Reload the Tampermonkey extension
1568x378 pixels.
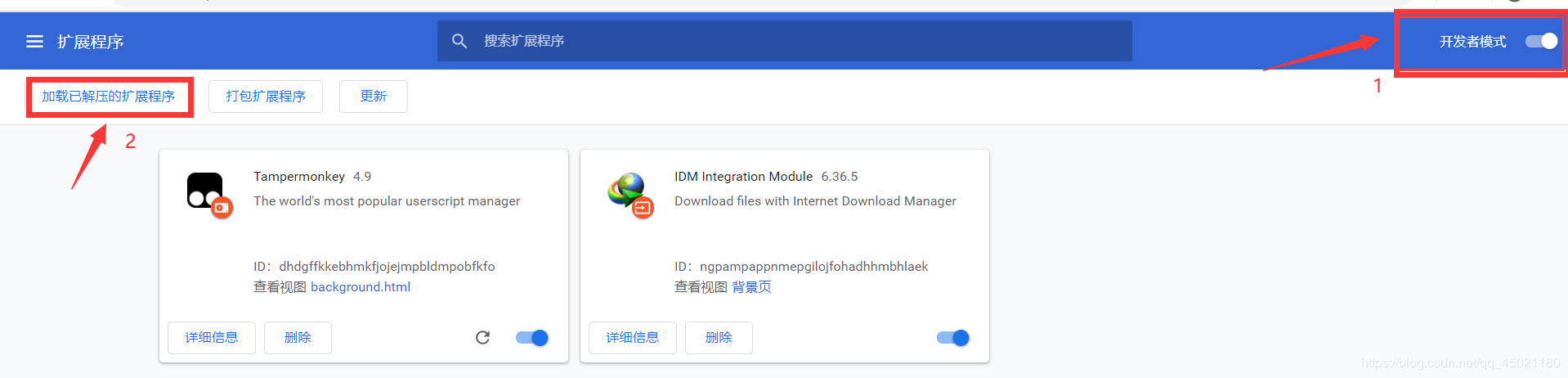tap(483, 338)
